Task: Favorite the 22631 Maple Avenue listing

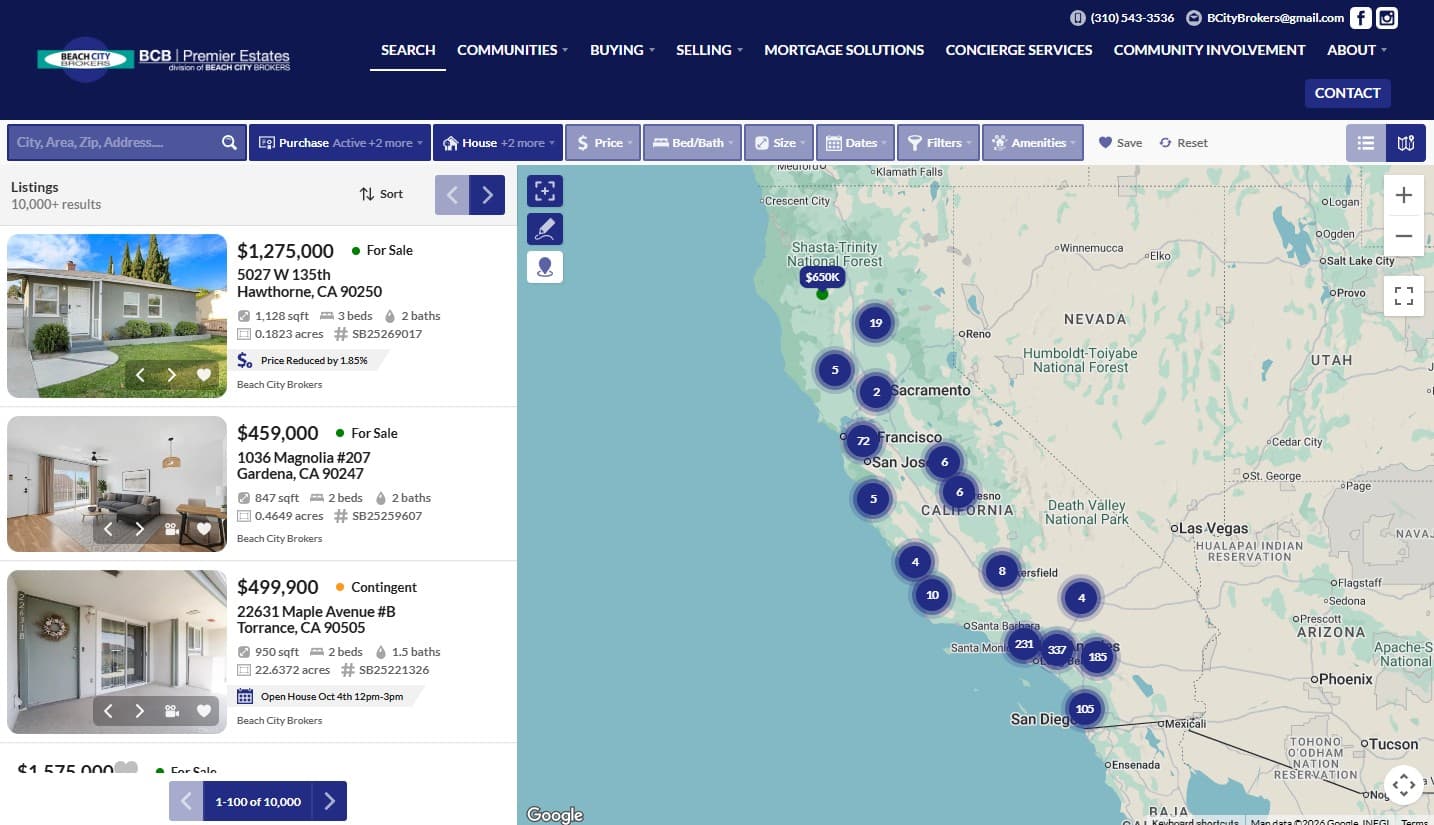Action: point(204,711)
